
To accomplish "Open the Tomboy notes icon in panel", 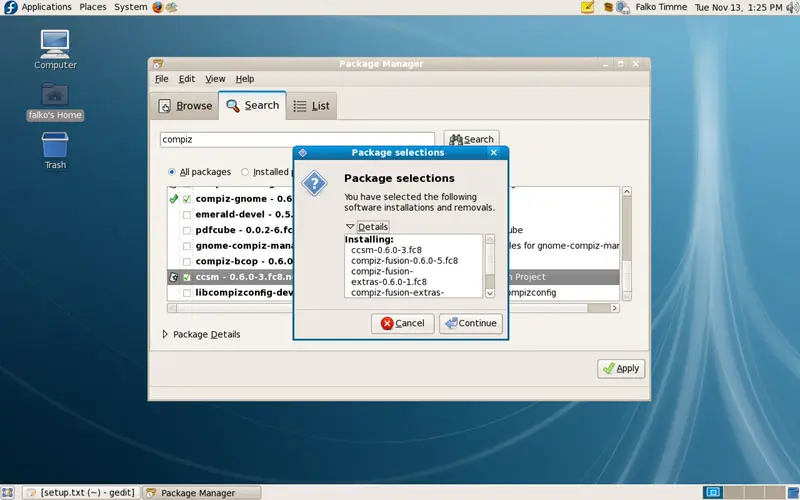I will pos(588,7).
